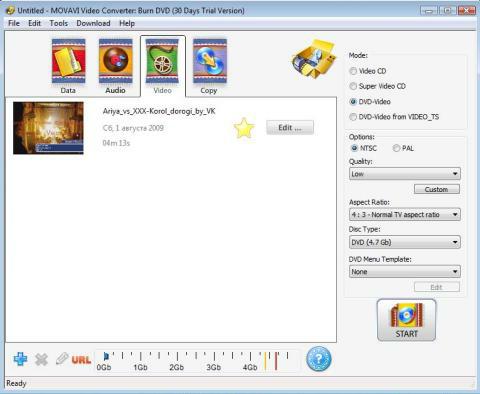The image size is (480, 394).
Task: Maximize the Movavi window
Action: click(447, 11)
